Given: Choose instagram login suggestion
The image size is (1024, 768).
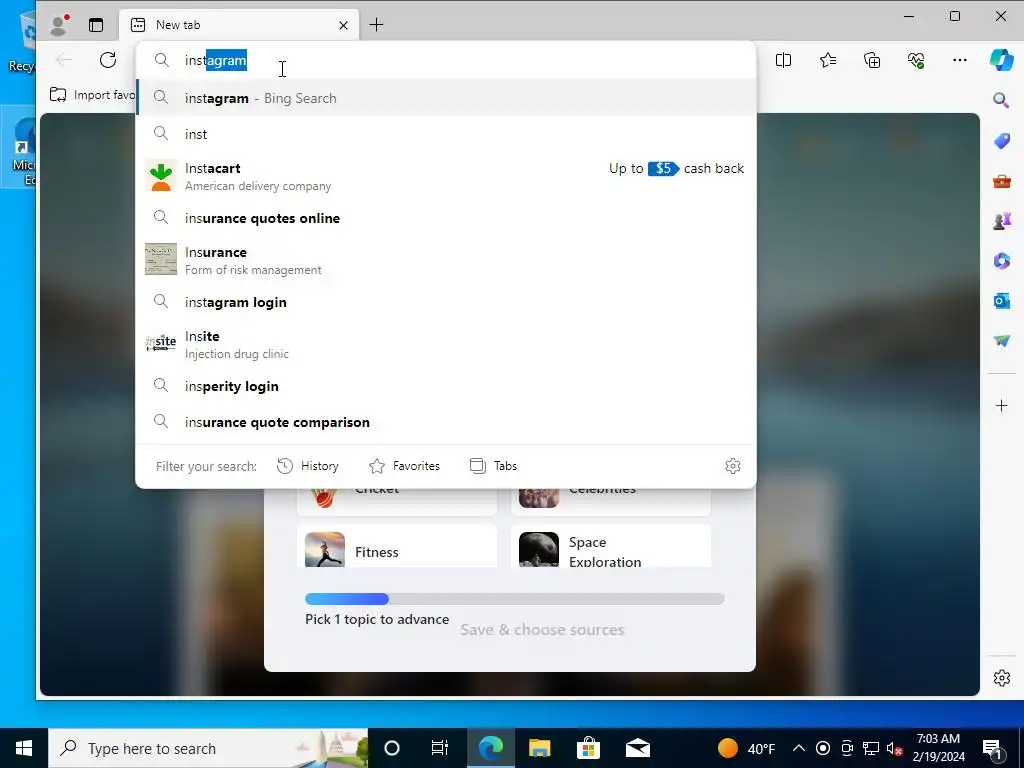Looking at the screenshot, I should pos(446,302).
